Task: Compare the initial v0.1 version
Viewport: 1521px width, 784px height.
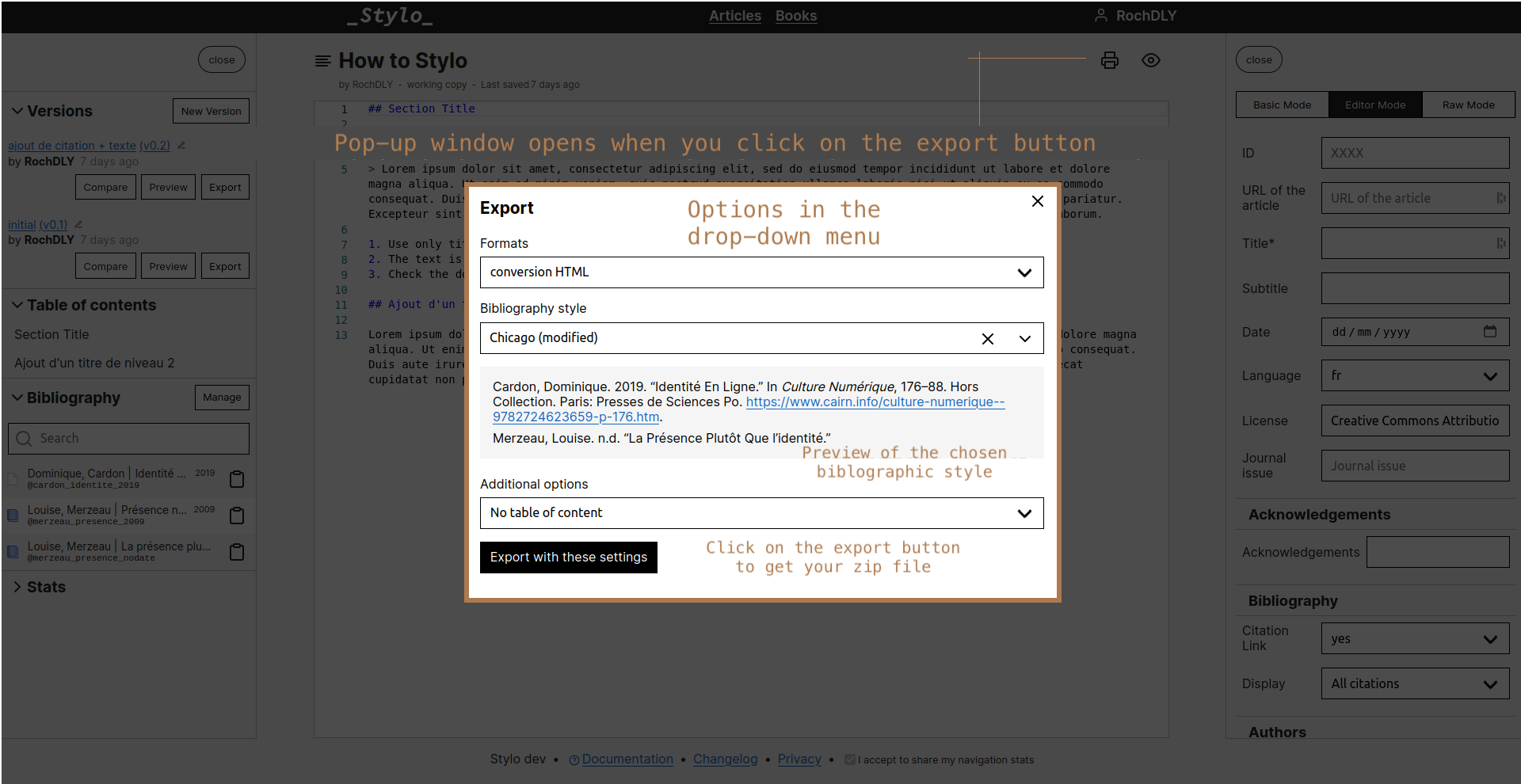Action: 105,266
